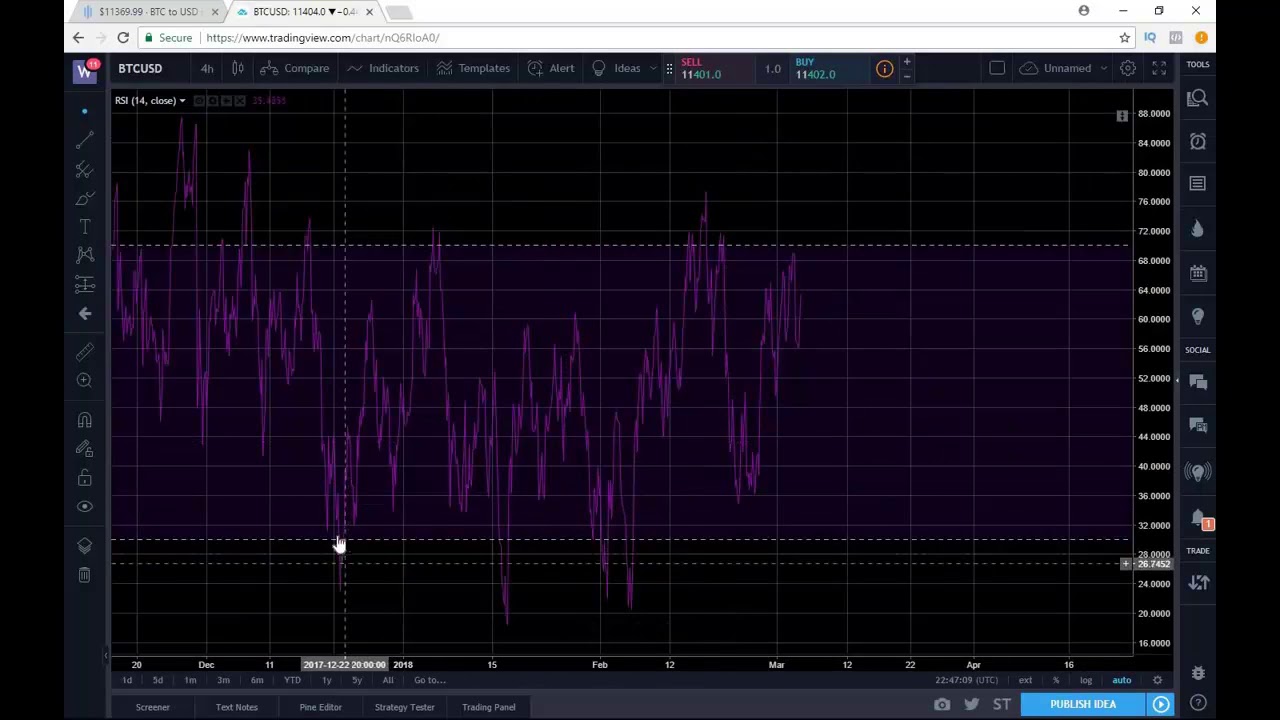The width and height of the screenshot is (1280, 720).
Task: Click the trash icon to remove drawings
Action: [85, 574]
